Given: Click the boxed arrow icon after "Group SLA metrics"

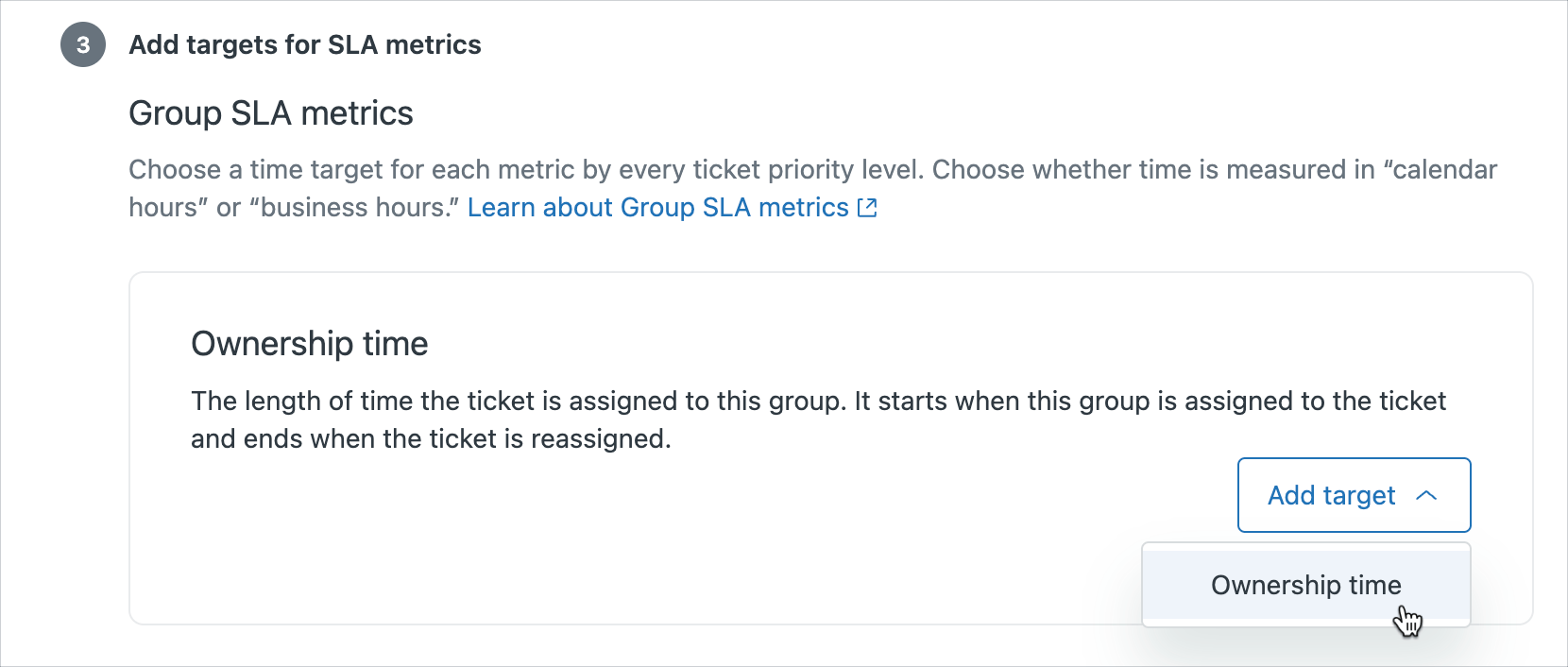Looking at the screenshot, I should click(x=866, y=207).
